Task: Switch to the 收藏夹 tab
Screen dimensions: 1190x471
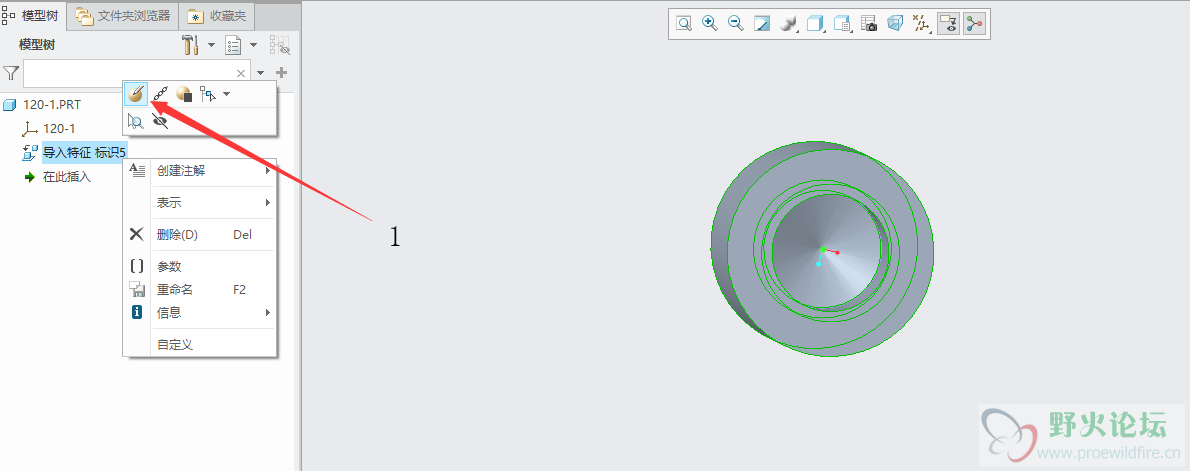Action: (219, 16)
